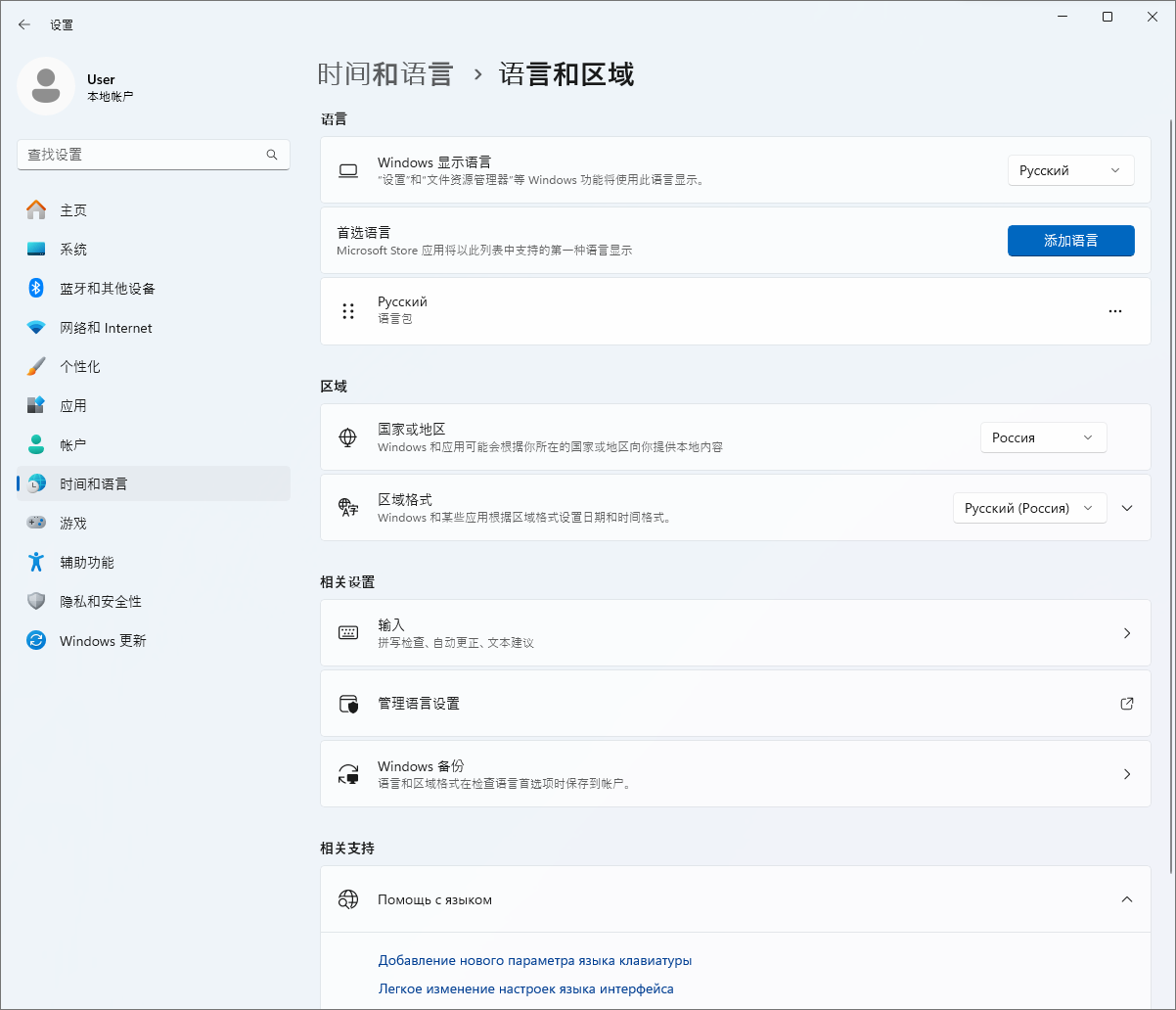Open 蓝牙和其他设备 settings
The image size is (1176, 1010).
click(x=154, y=289)
